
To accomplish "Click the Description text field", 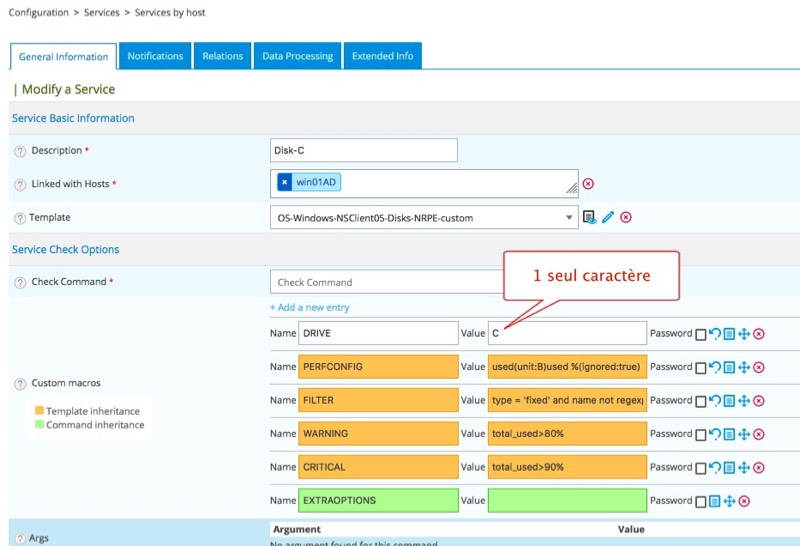I will 363,150.
